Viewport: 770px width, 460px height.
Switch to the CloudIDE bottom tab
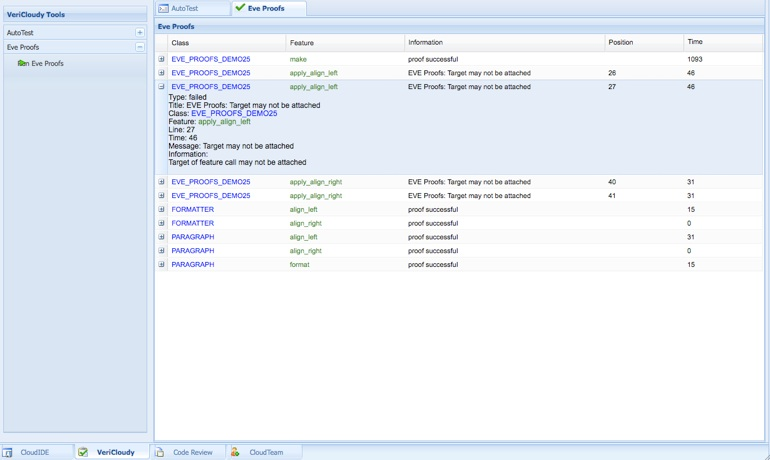(x=37, y=452)
